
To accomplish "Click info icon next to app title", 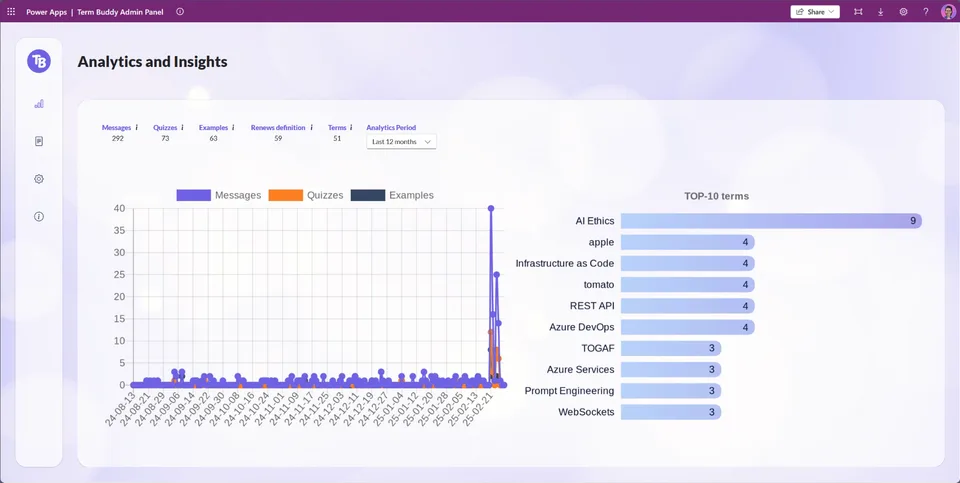I will coord(179,12).
